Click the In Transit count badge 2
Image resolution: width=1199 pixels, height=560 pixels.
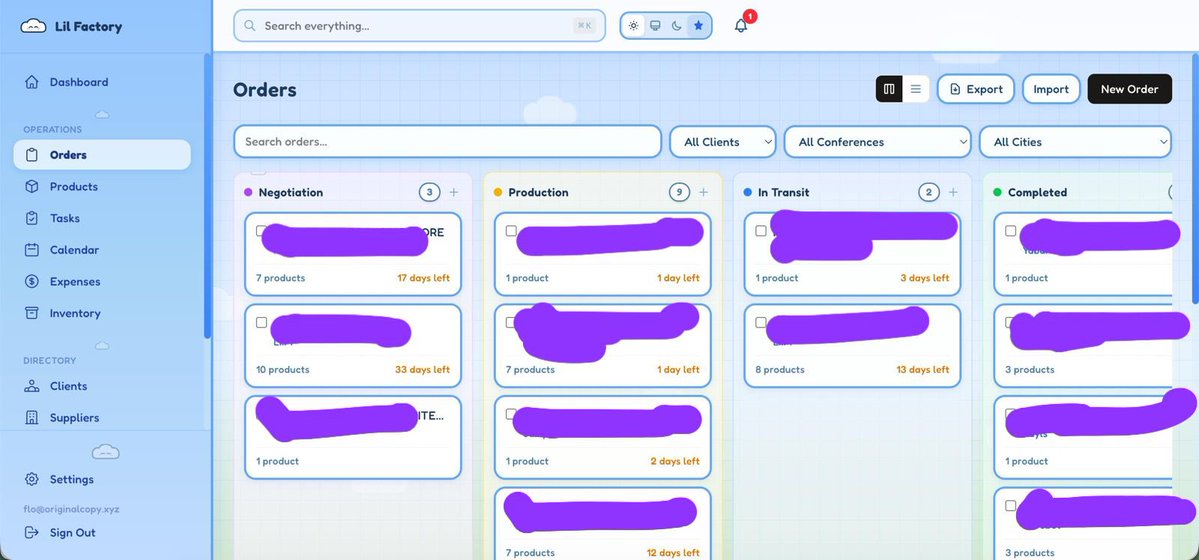point(928,192)
